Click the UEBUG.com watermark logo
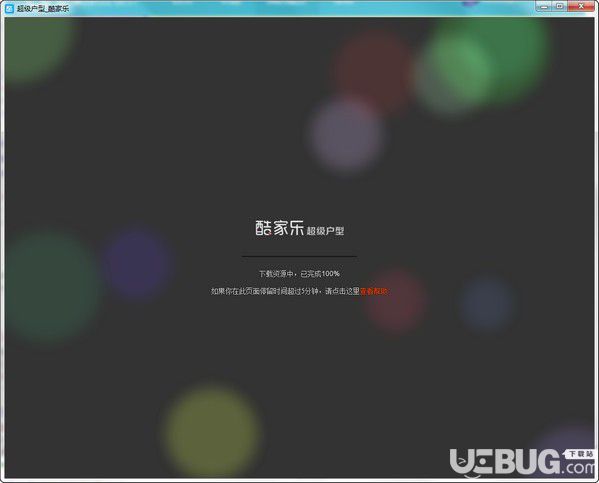 [x=522, y=464]
